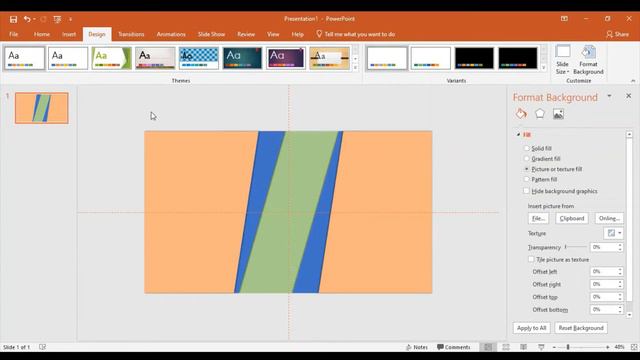Increase Offset left value spinner
The width and height of the screenshot is (640, 360).
click(x=620, y=269)
